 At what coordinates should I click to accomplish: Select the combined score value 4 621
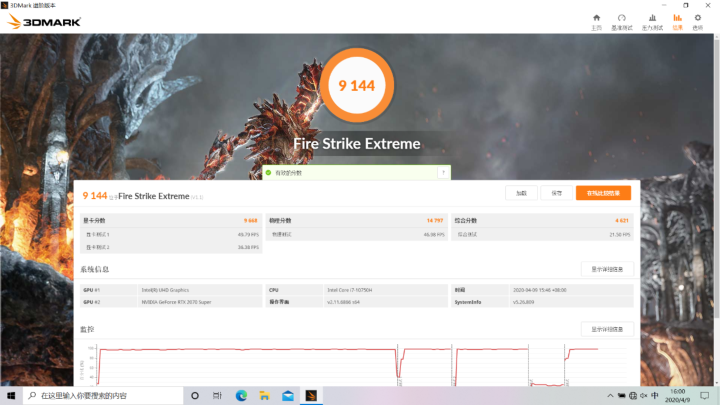click(x=622, y=220)
